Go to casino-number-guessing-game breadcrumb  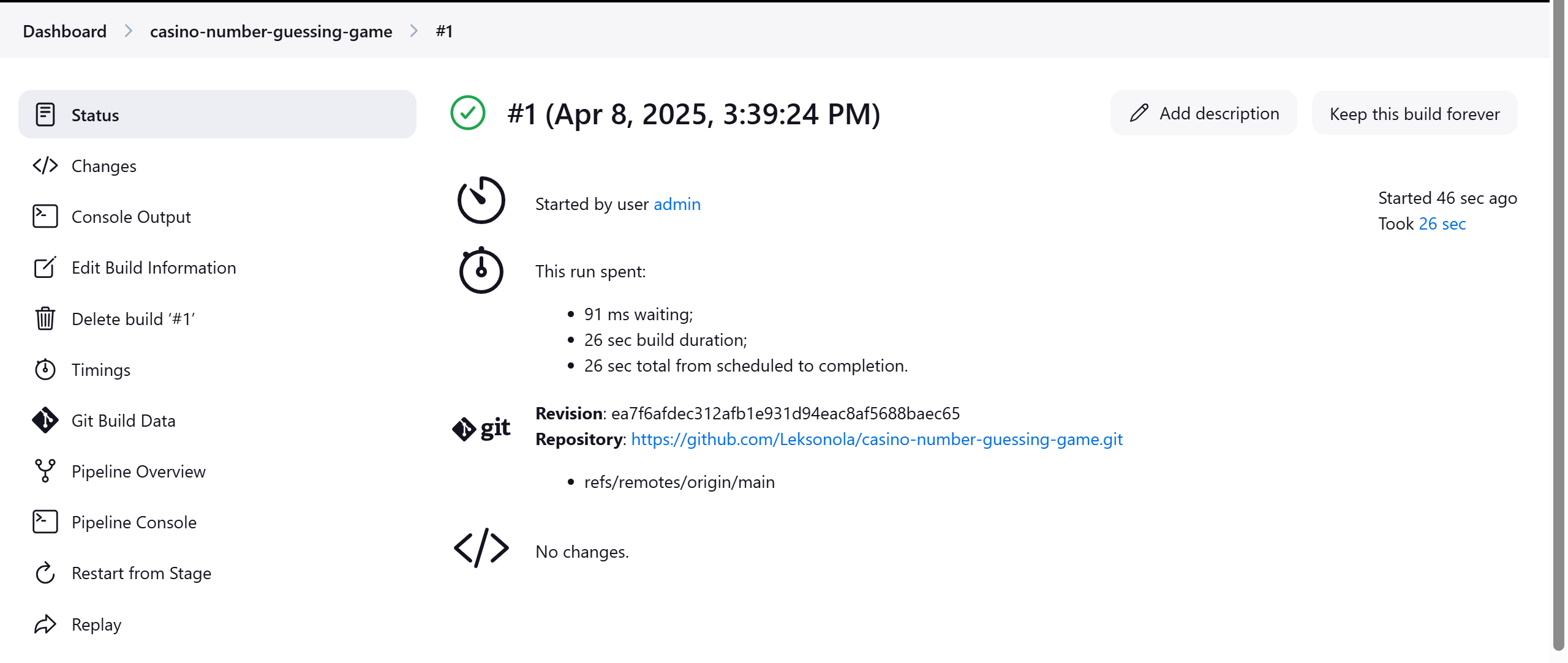coord(271,31)
